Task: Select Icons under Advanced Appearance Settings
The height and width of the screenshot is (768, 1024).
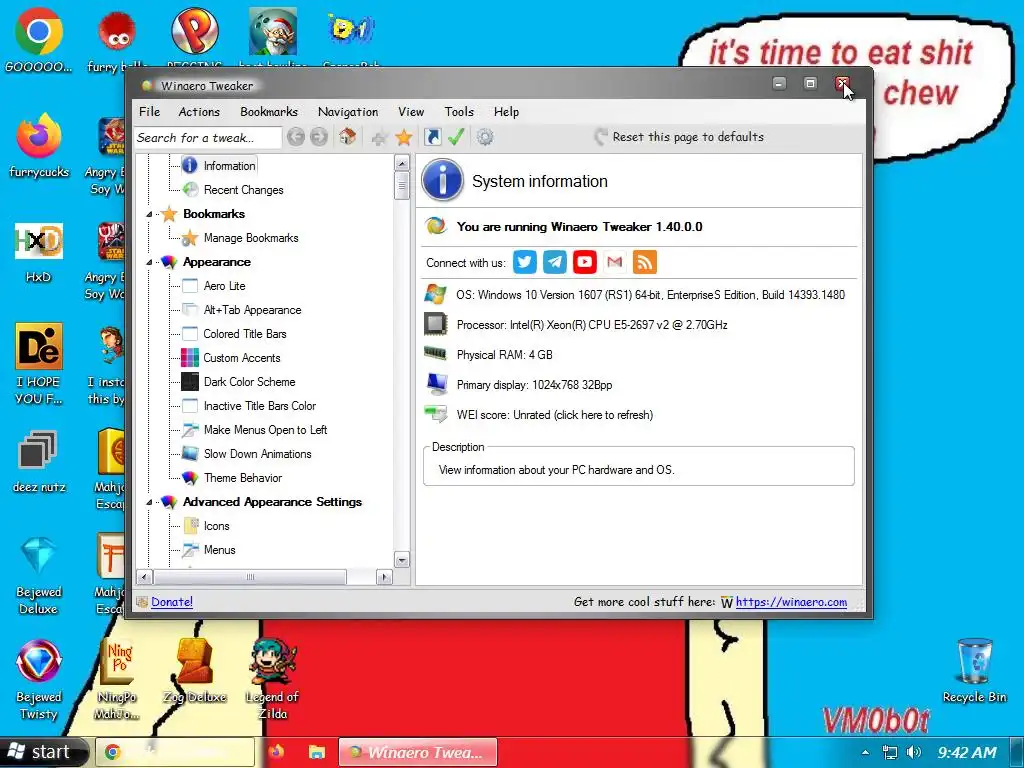Action: [216, 526]
